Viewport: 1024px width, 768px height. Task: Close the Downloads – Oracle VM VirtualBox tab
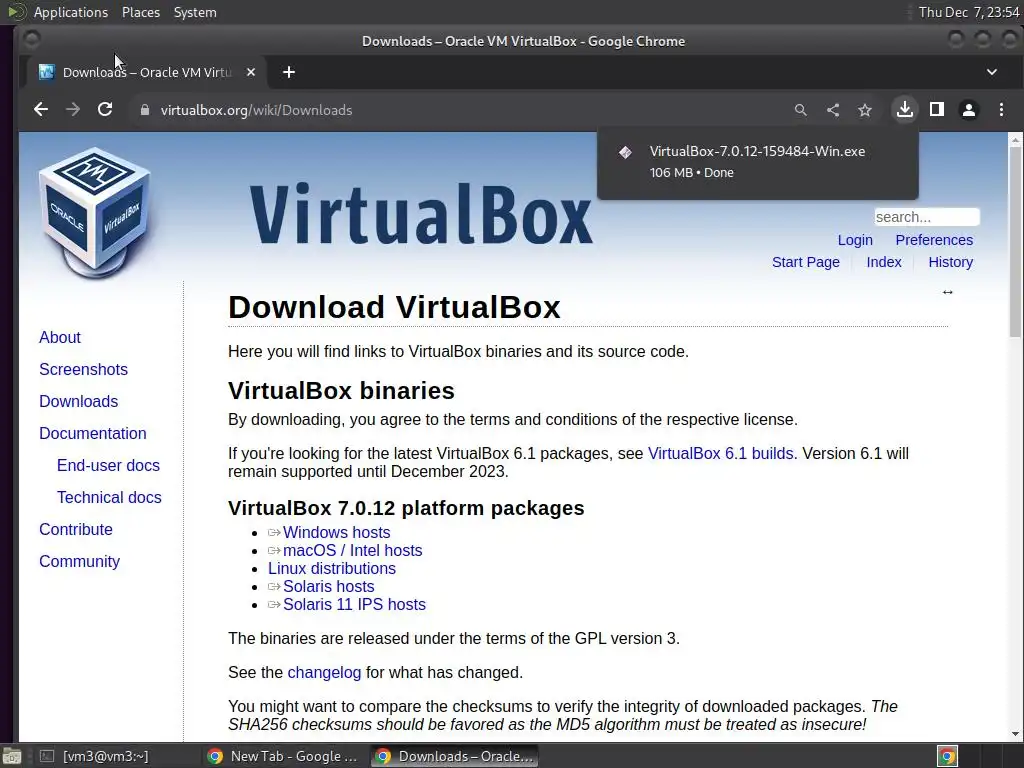click(x=251, y=72)
